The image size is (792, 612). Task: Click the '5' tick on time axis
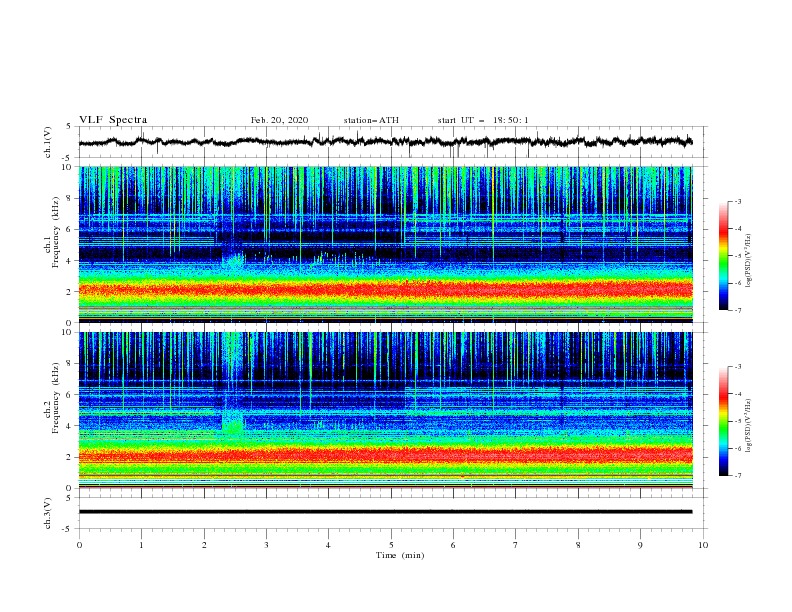[391, 545]
